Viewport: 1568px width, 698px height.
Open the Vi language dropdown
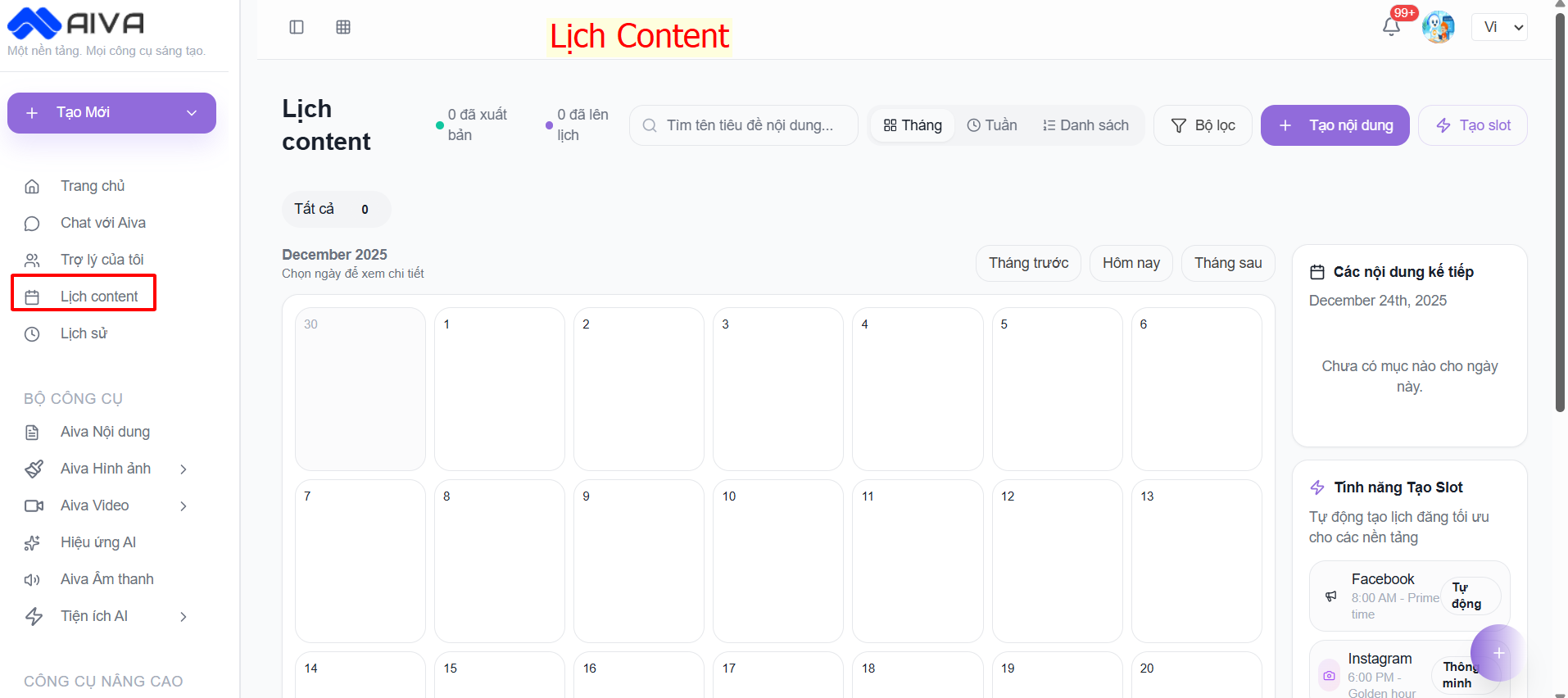1499,27
